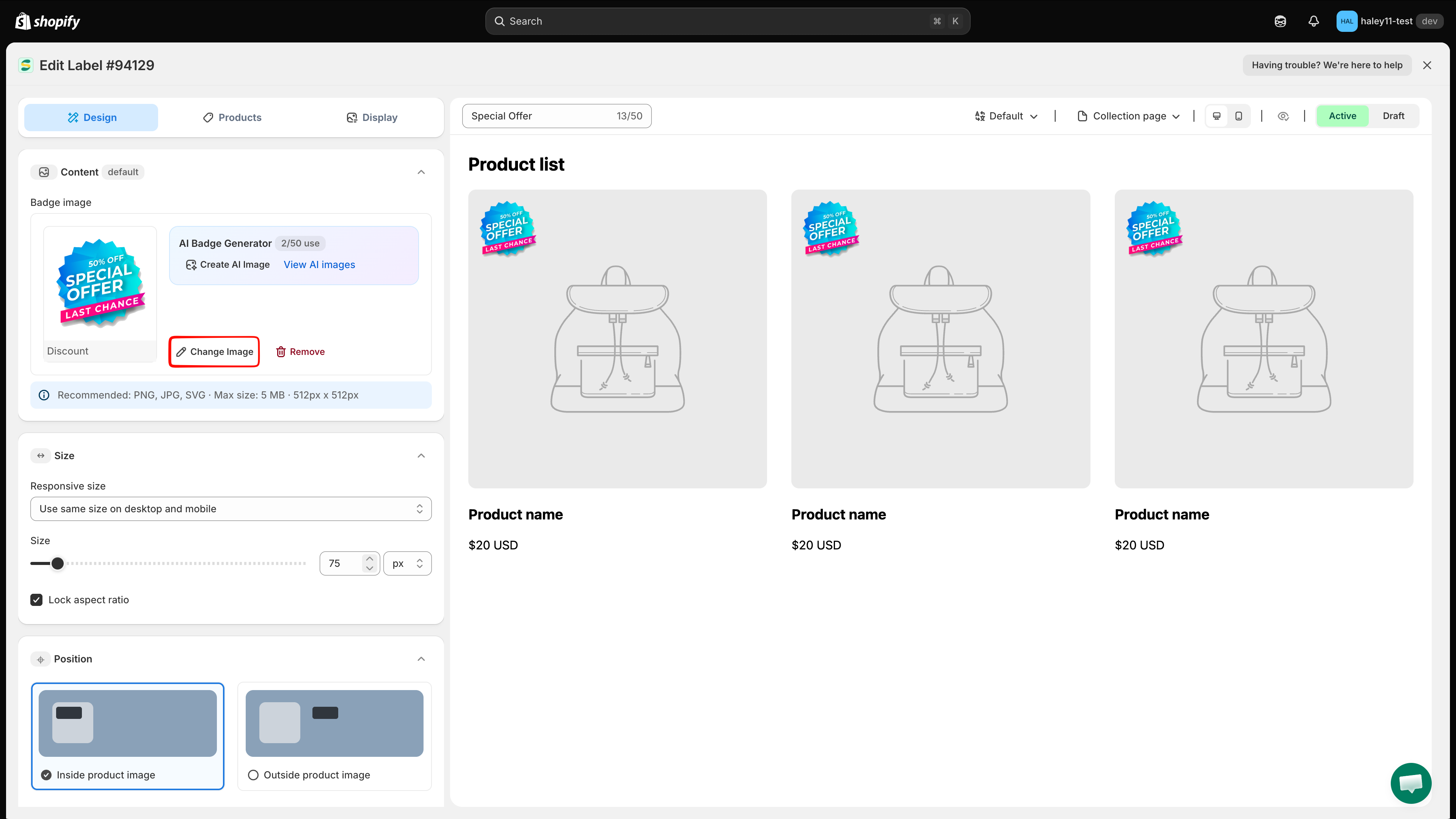Click the first product preview image
Viewport: 1456px width, 819px height.
(617, 339)
